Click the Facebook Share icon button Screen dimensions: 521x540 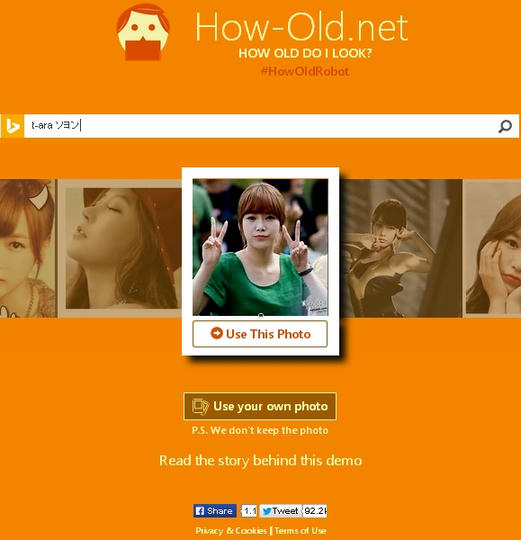215,511
